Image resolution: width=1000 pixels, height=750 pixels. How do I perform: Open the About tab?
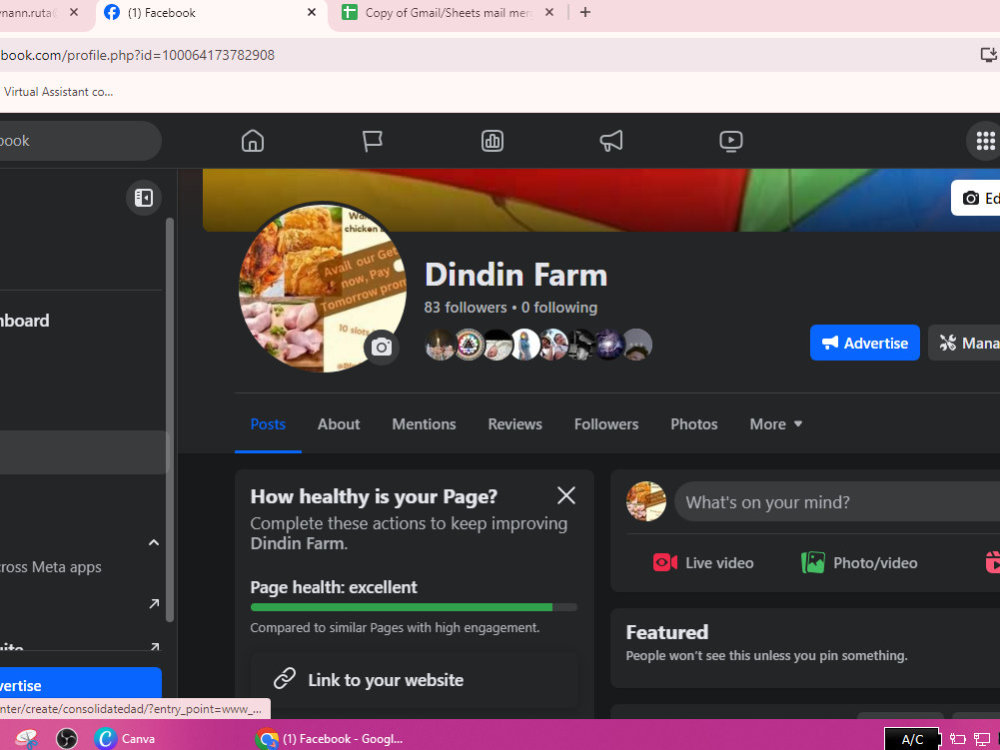coord(339,424)
